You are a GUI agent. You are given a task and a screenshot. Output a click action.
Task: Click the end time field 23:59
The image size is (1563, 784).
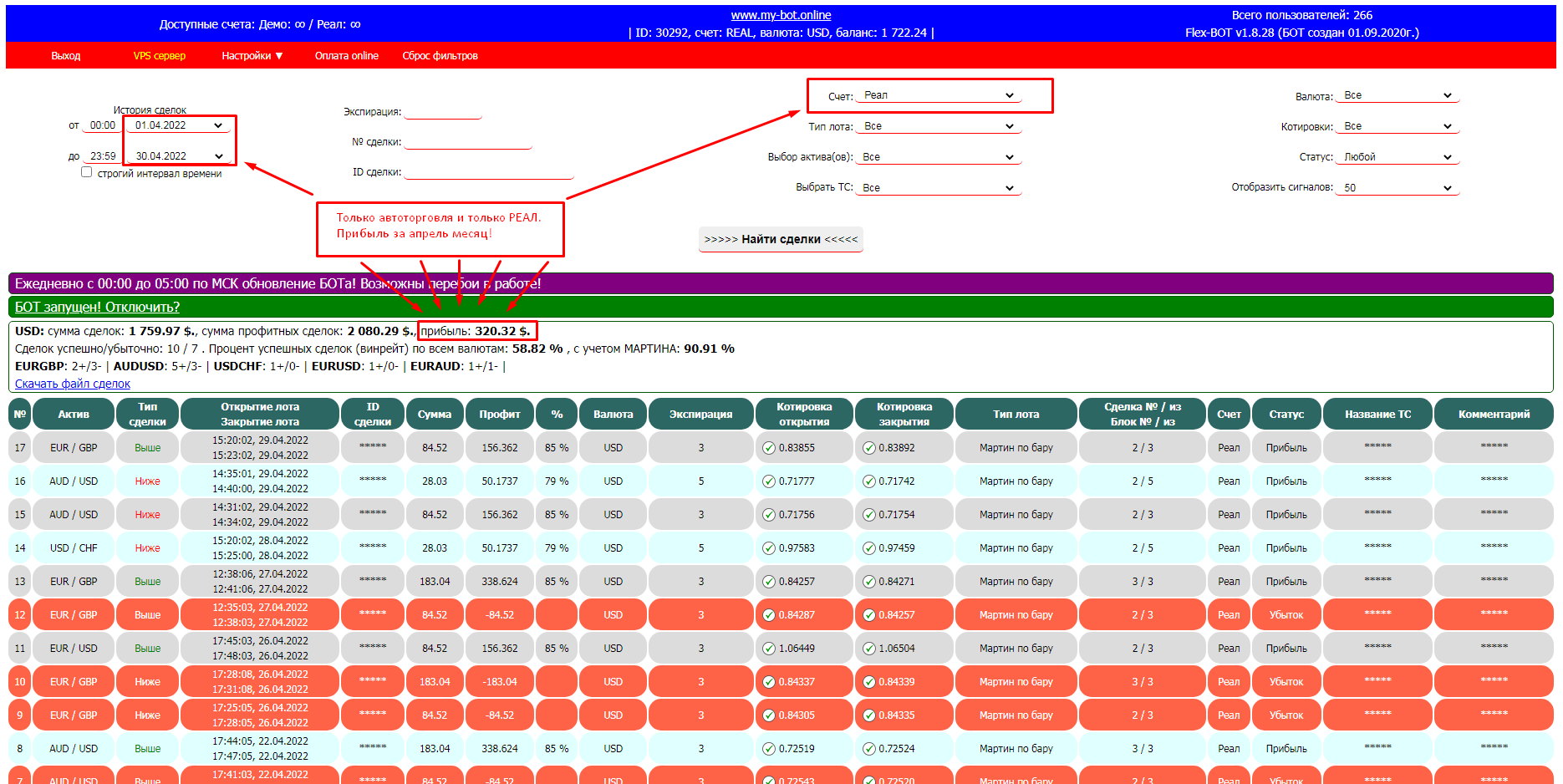tap(103, 156)
